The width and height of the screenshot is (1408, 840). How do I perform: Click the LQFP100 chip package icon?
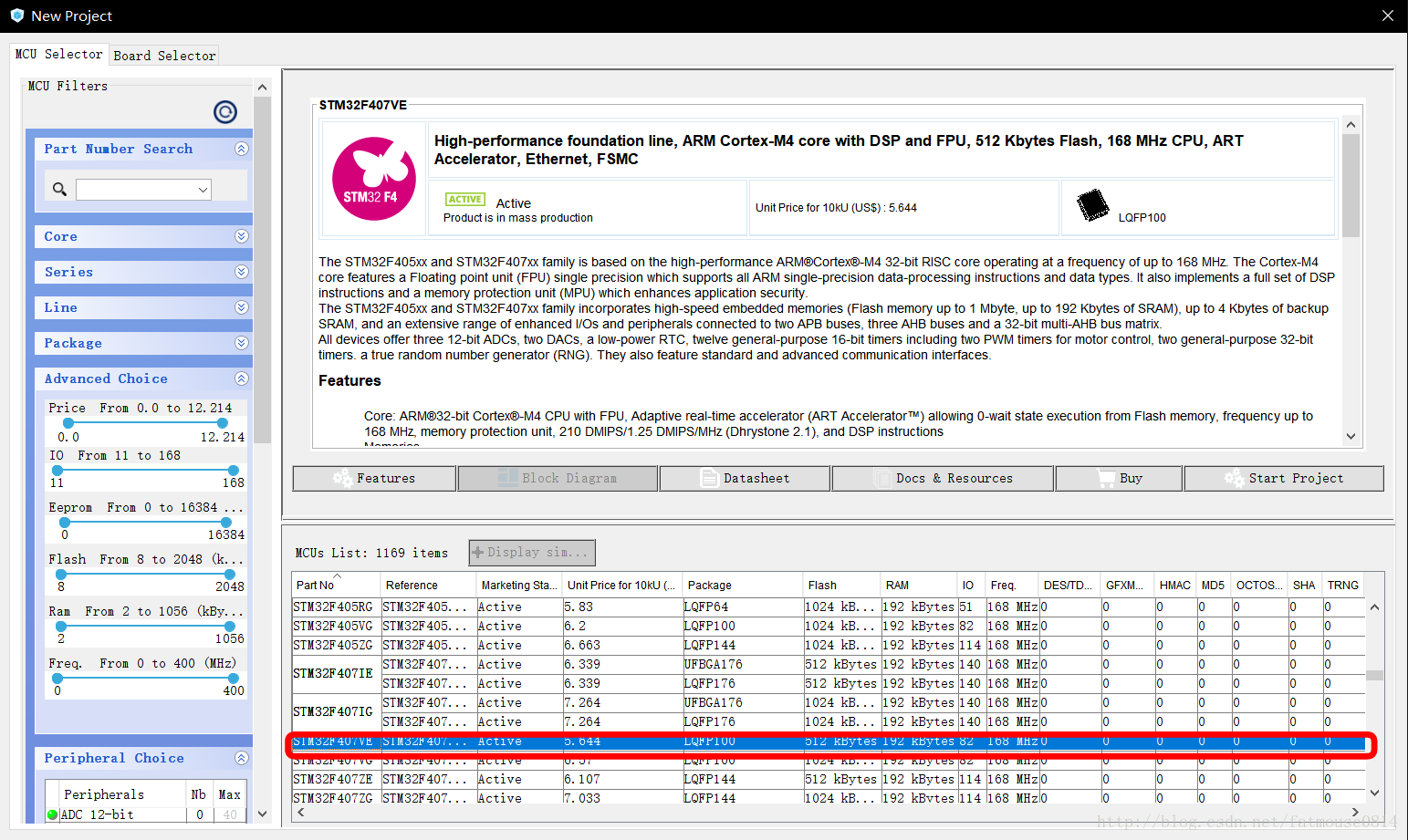pyautogui.click(x=1092, y=204)
